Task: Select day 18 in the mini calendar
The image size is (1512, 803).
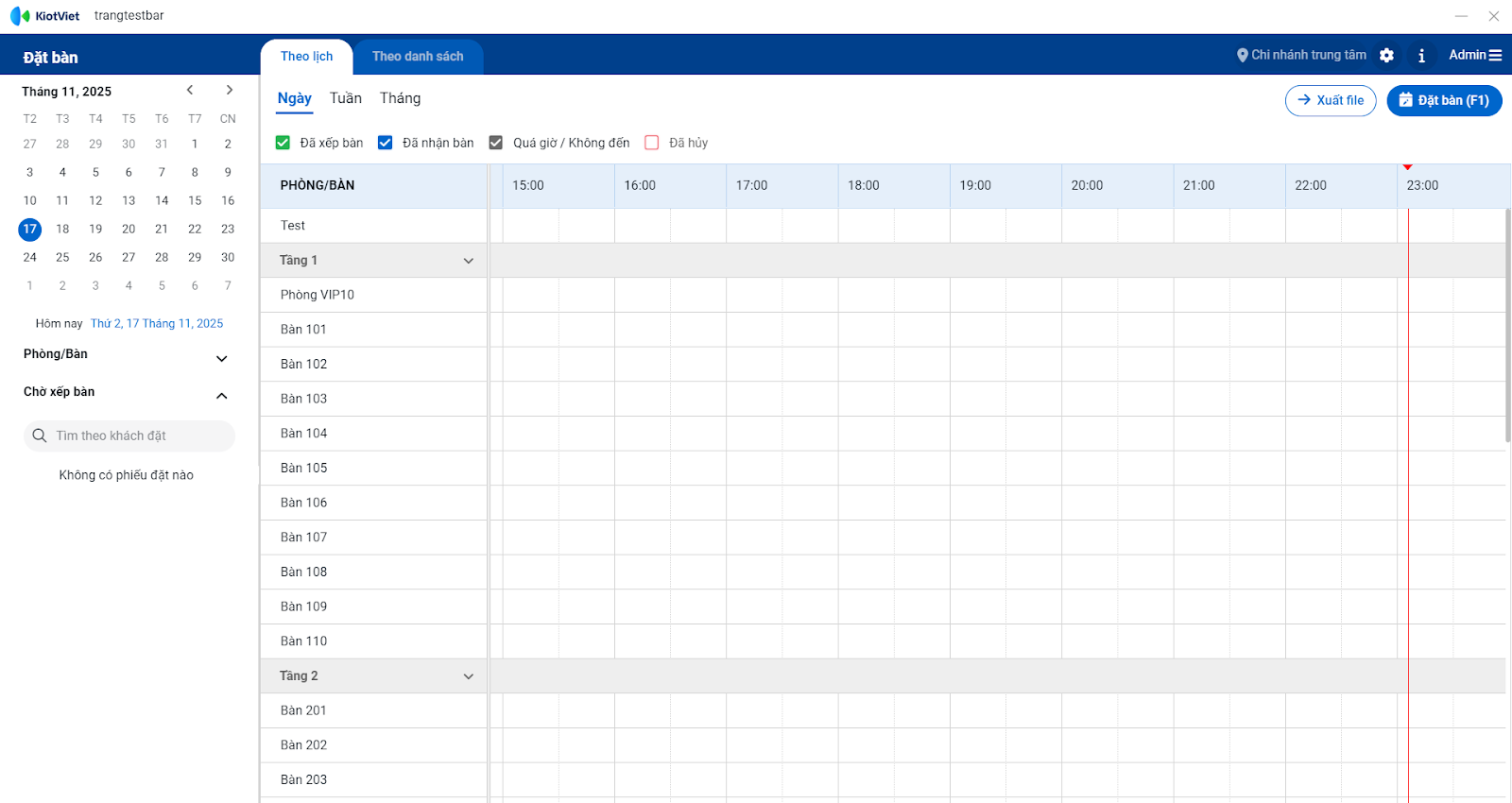Action: [62, 229]
